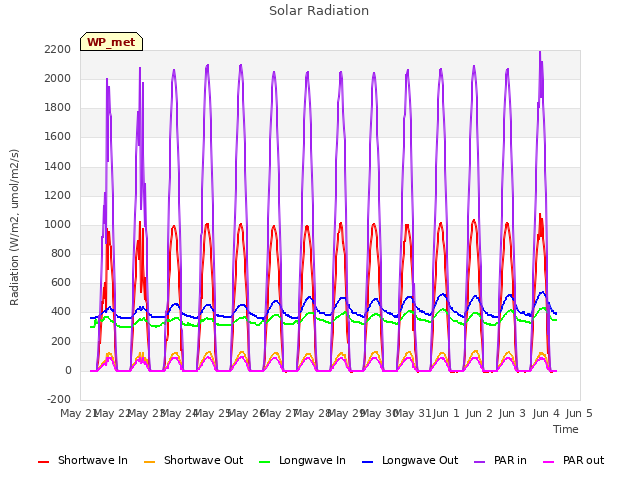Click the y-axis label -200

pos(59,399)
